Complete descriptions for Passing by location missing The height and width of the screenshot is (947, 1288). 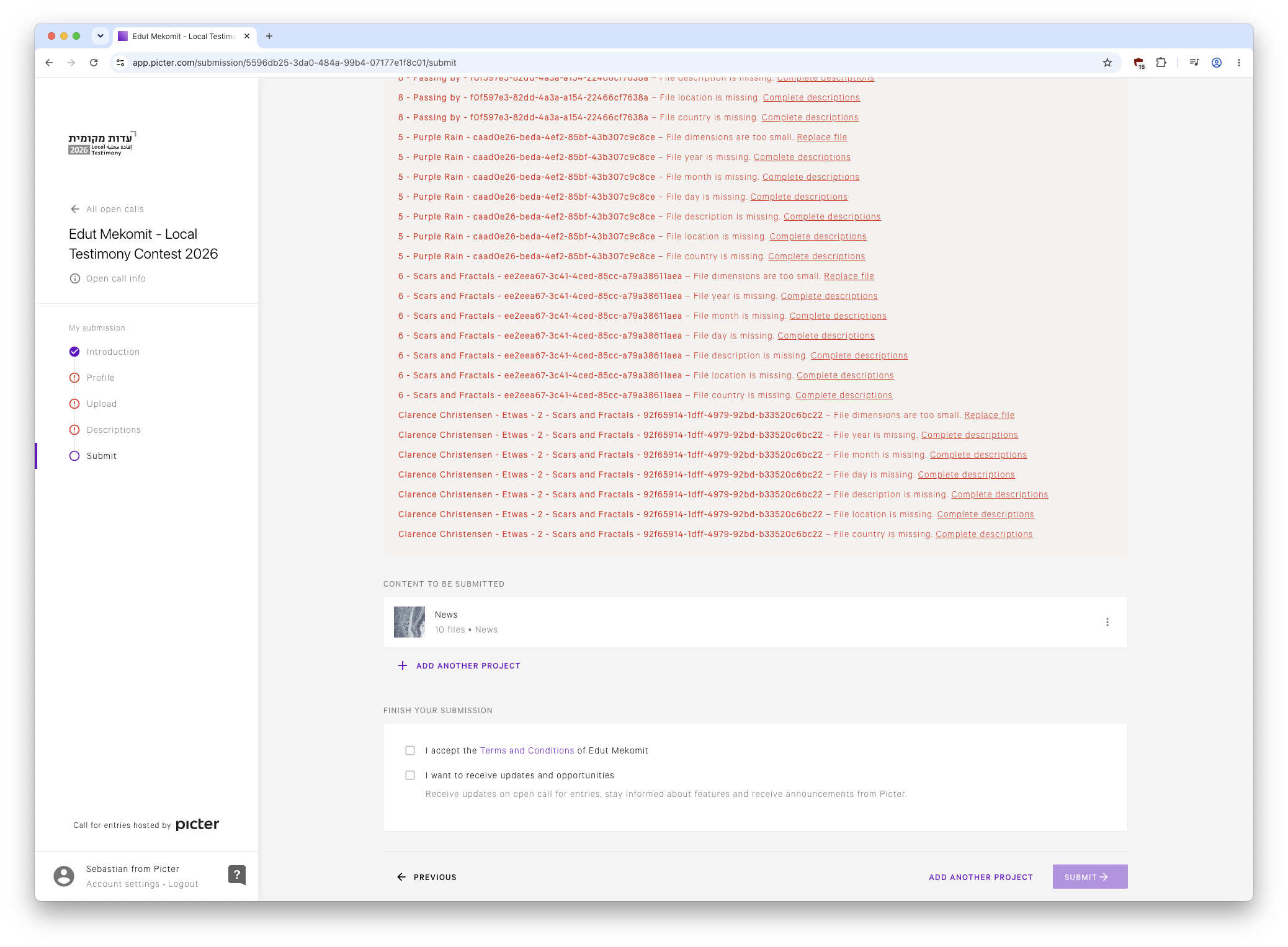point(812,97)
